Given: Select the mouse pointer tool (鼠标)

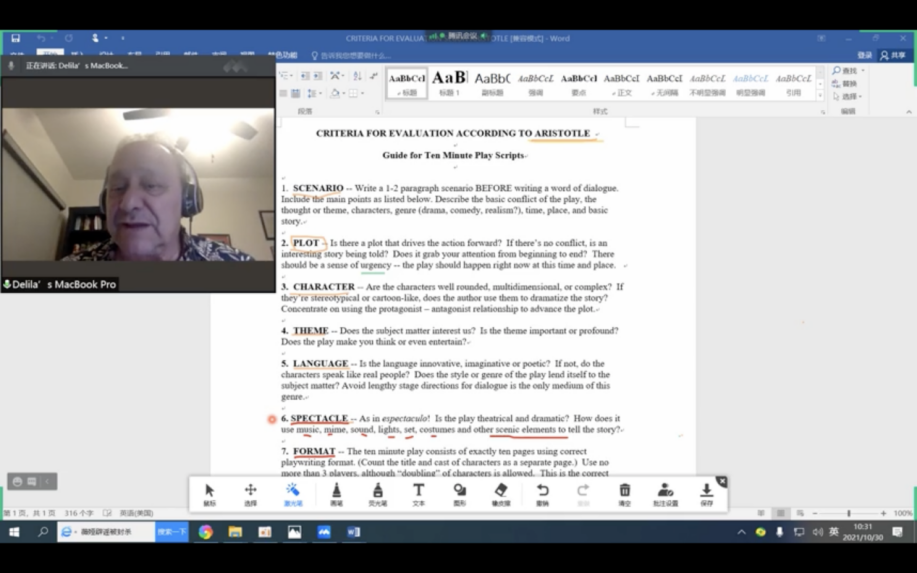Looking at the screenshot, I should point(209,493).
